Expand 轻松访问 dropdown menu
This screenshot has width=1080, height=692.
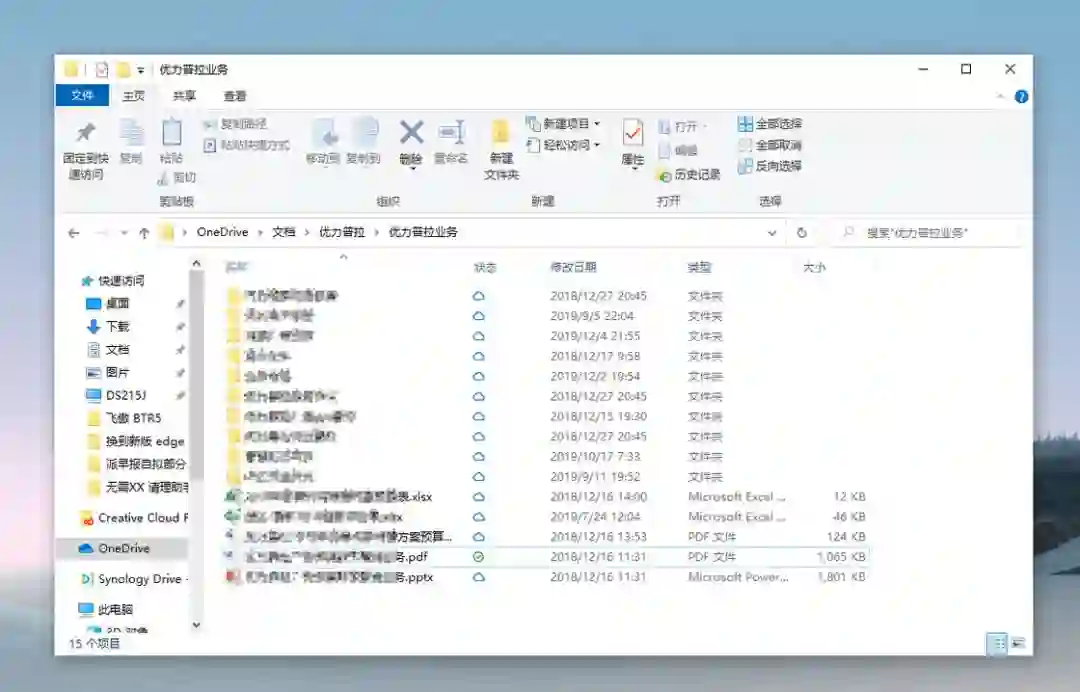(x=596, y=145)
